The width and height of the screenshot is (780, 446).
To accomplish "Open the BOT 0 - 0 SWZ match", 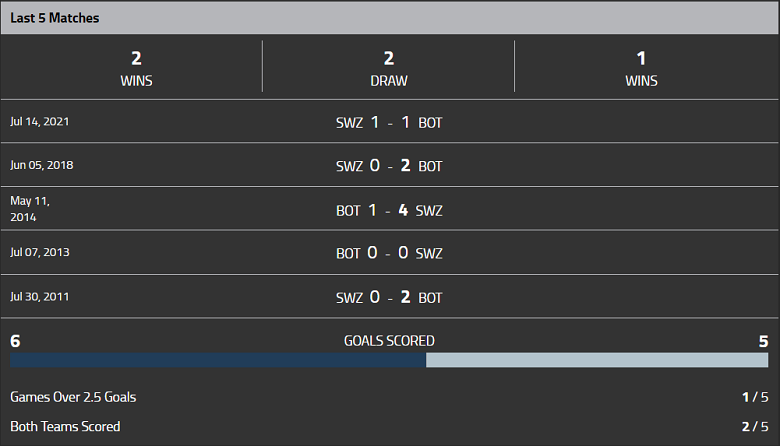I will tap(389, 253).
